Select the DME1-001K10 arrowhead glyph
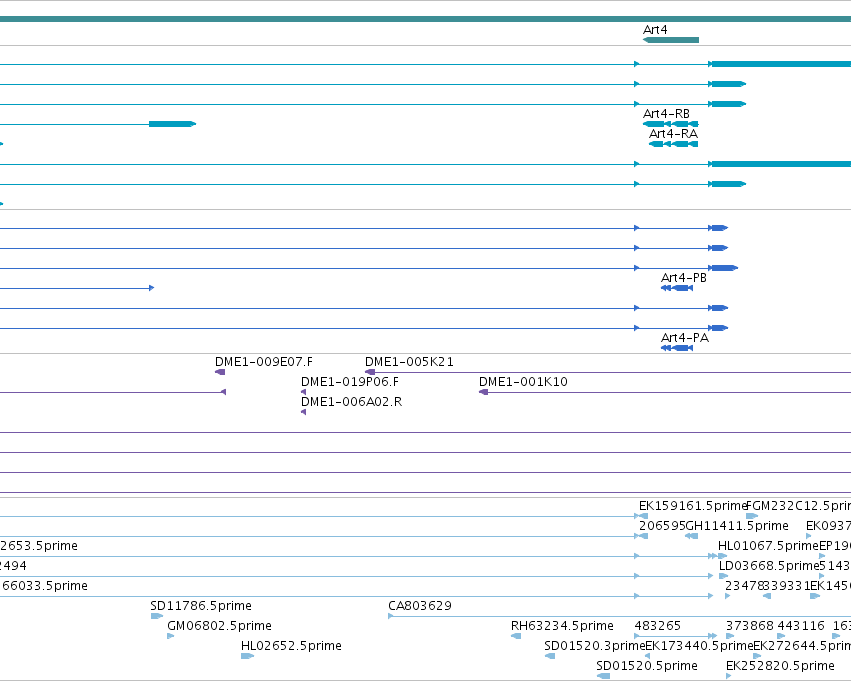The width and height of the screenshot is (851, 681). 484,392
